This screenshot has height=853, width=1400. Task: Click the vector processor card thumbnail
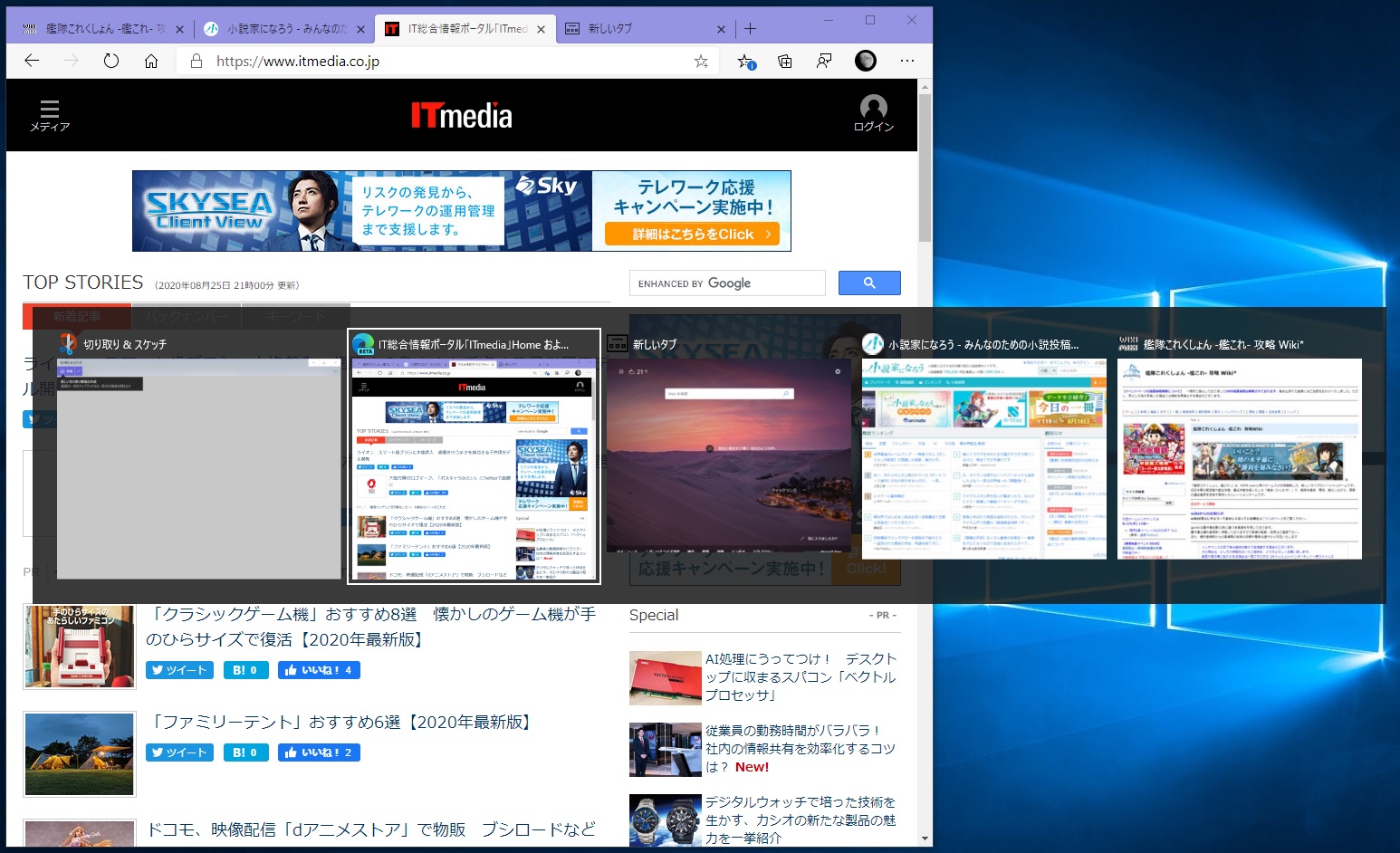[x=666, y=677]
